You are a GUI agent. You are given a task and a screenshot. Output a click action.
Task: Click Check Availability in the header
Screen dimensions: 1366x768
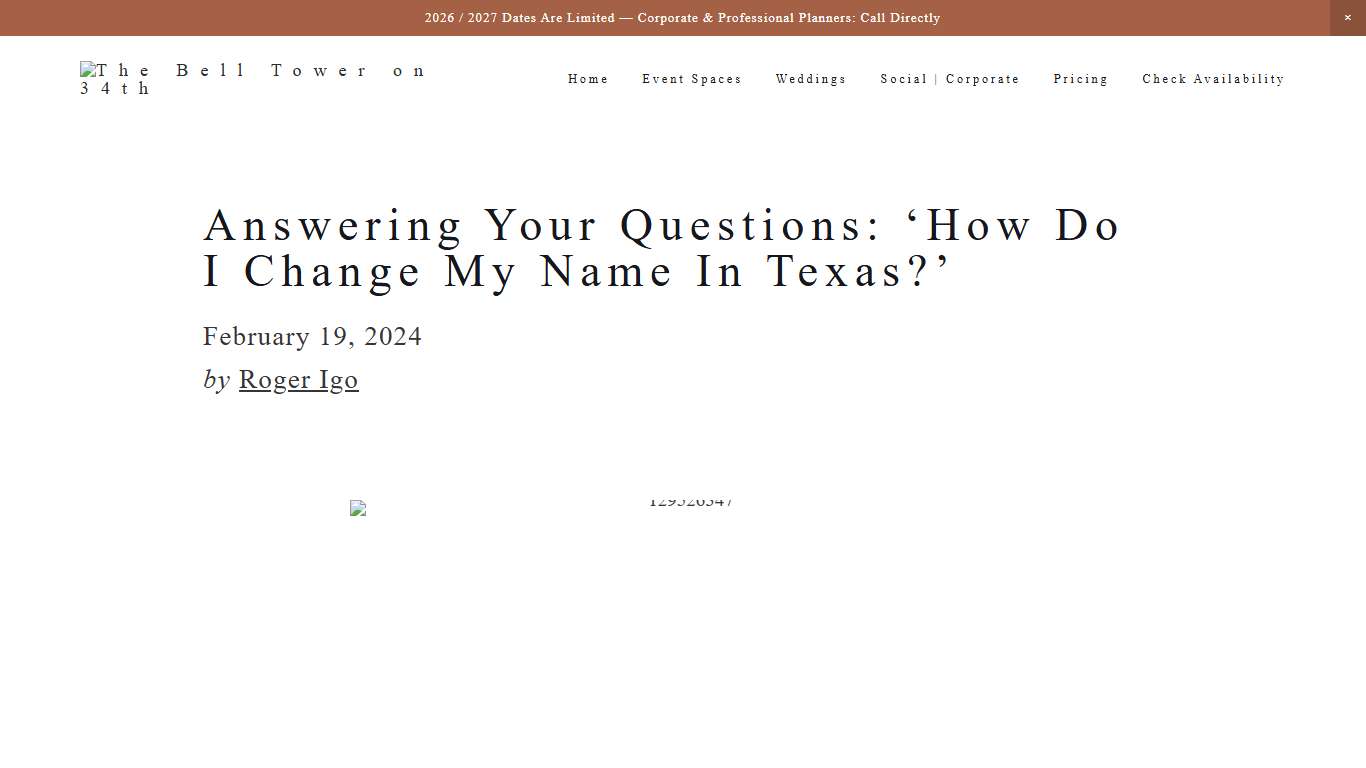pos(1213,79)
